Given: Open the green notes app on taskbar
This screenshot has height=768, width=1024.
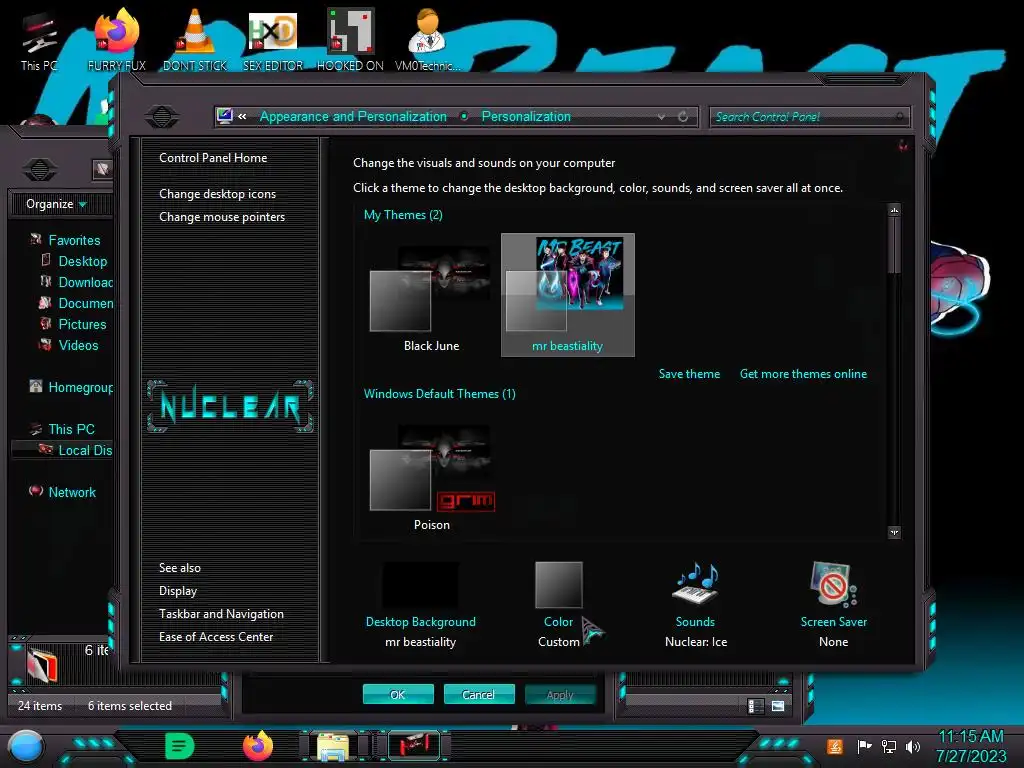Looking at the screenshot, I should pyautogui.click(x=180, y=746).
